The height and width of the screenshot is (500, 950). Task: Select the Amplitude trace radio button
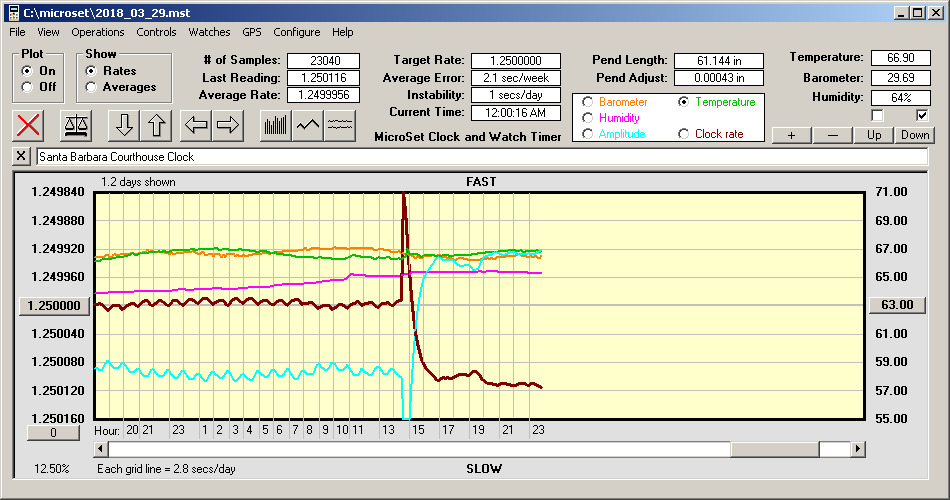(x=587, y=133)
